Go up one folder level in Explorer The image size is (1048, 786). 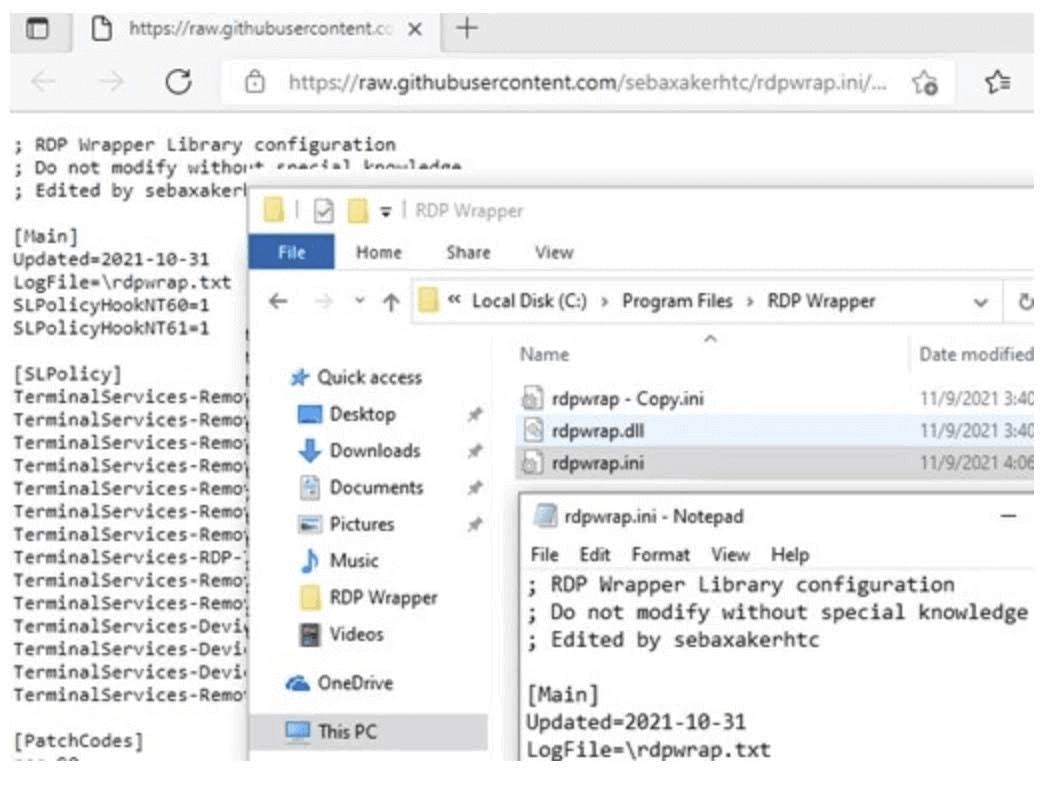click(x=391, y=302)
